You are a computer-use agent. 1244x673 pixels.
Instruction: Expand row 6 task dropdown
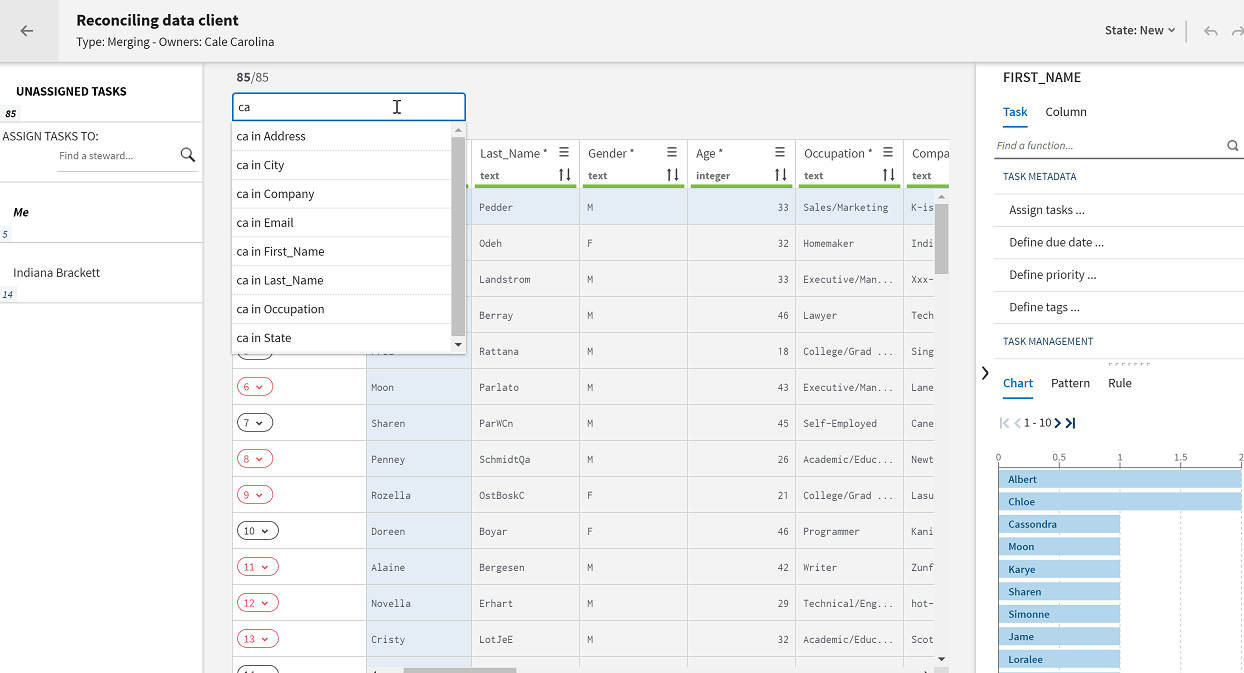tap(254, 387)
